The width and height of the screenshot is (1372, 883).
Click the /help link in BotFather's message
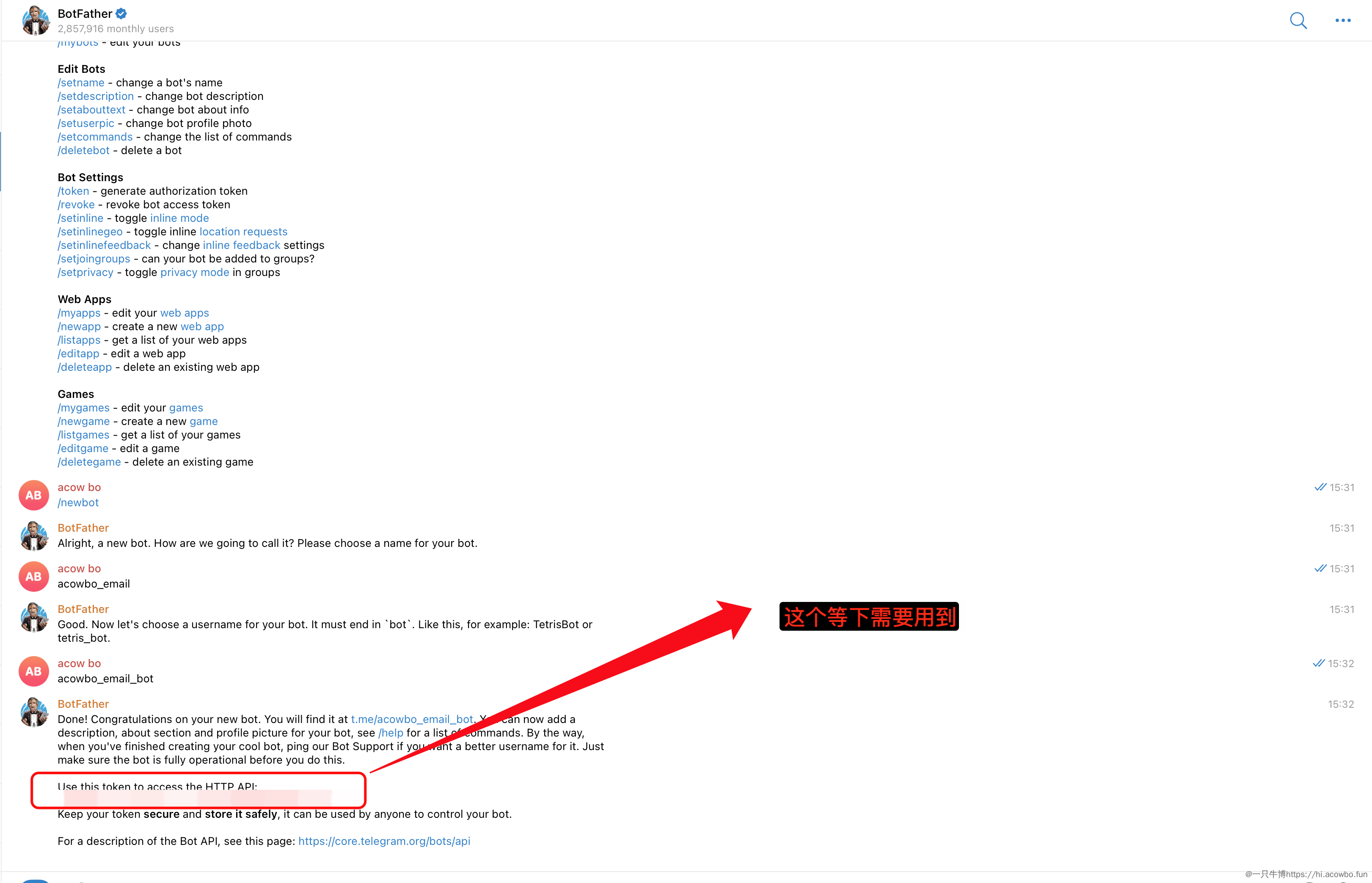click(391, 733)
